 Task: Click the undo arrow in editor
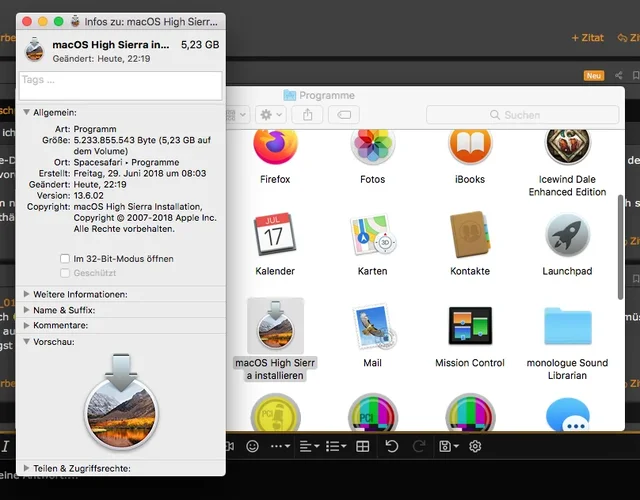(x=391, y=446)
